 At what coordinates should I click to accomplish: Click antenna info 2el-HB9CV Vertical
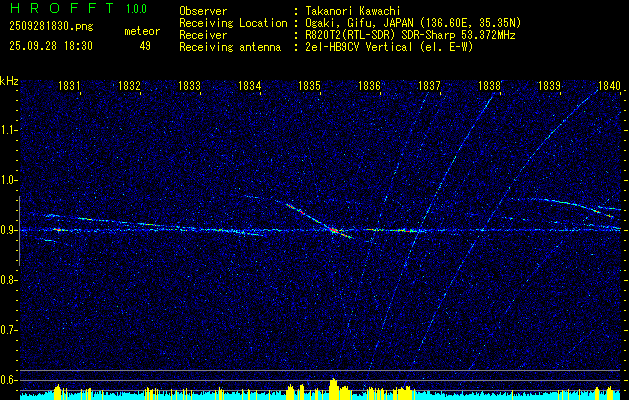(389, 47)
